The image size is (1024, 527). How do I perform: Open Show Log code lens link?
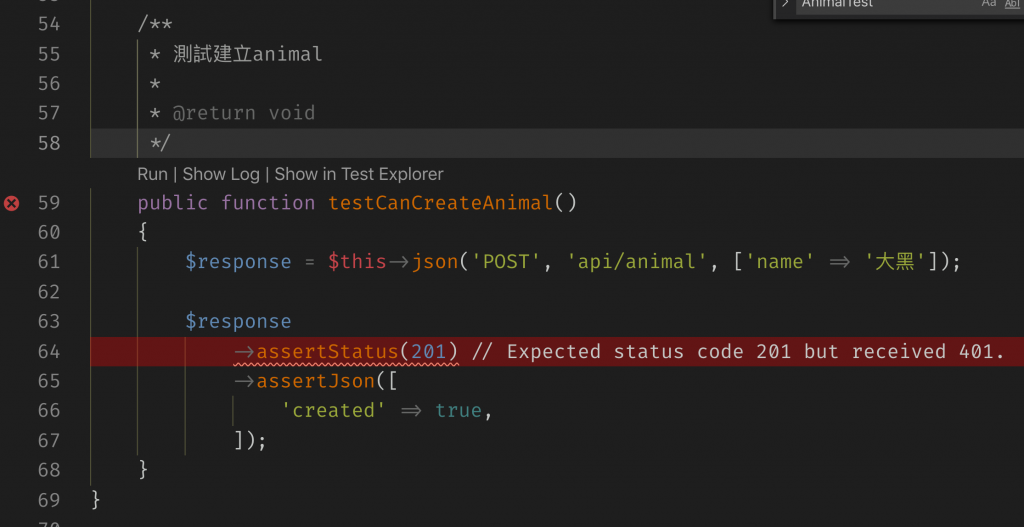coord(221,174)
